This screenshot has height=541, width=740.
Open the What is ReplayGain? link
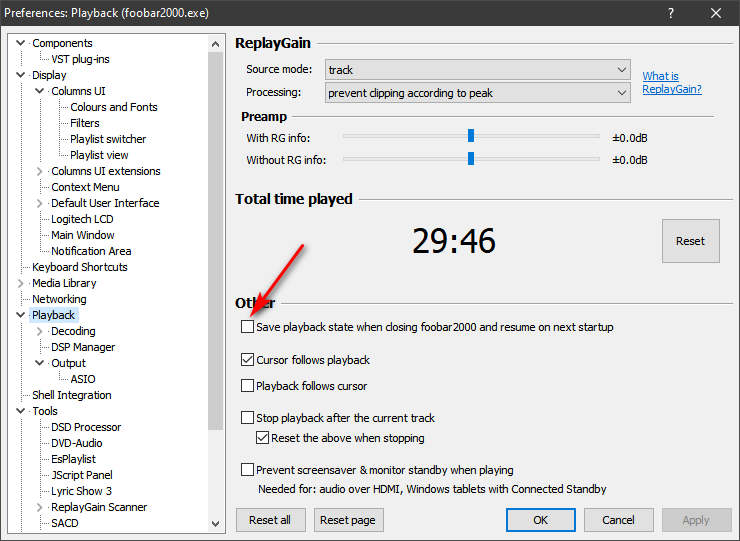tap(672, 83)
